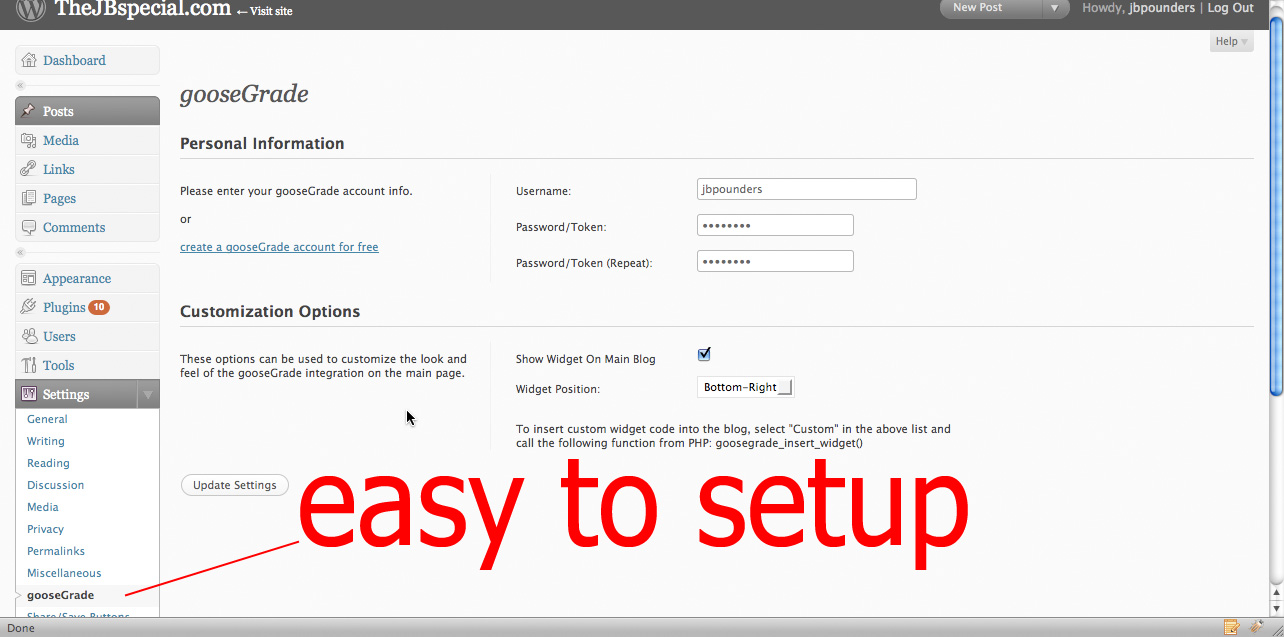The height and width of the screenshot is (637, 1284).
Task: Select Discussion under Settings
Action: (55, 485)
